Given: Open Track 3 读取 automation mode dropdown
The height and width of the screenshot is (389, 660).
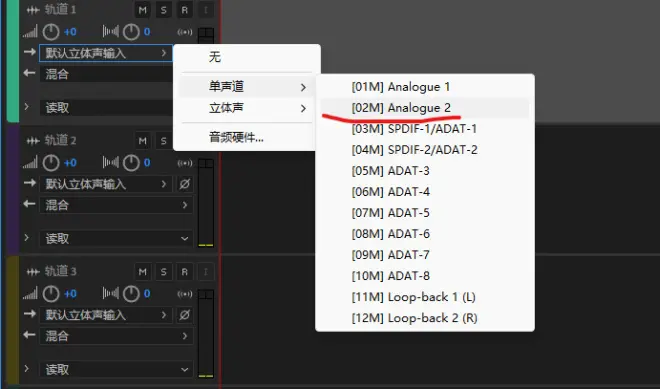Looking at the screenshot, I should 116,370.
